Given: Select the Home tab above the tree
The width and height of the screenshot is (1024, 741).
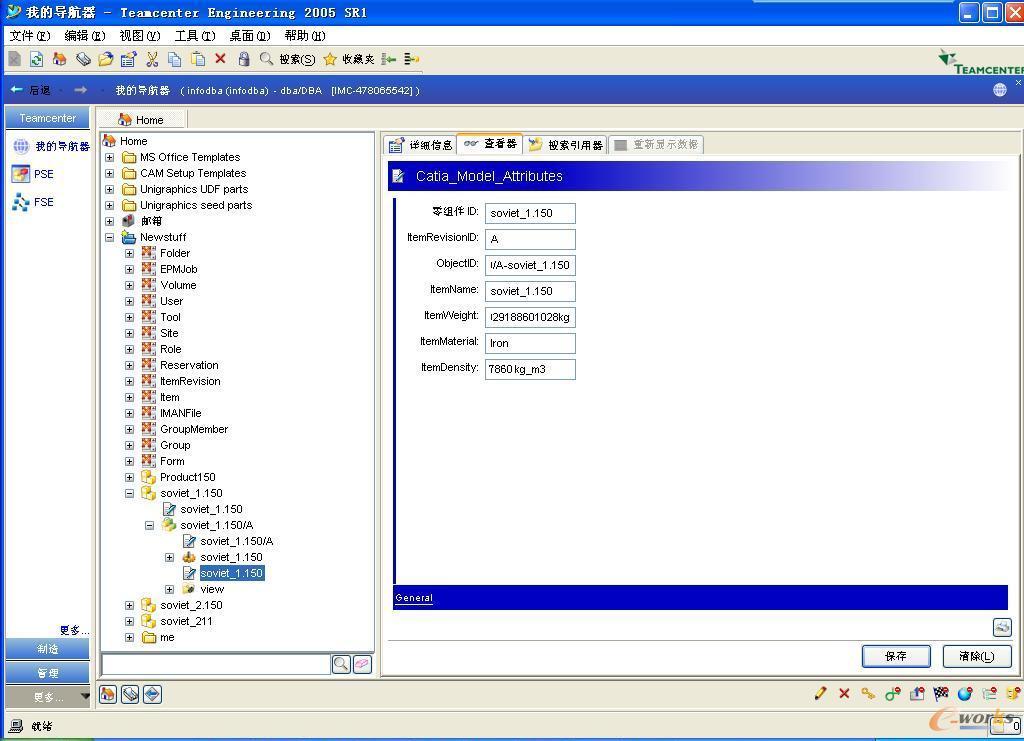Looking at the screenshot, I should click(142, 119).
